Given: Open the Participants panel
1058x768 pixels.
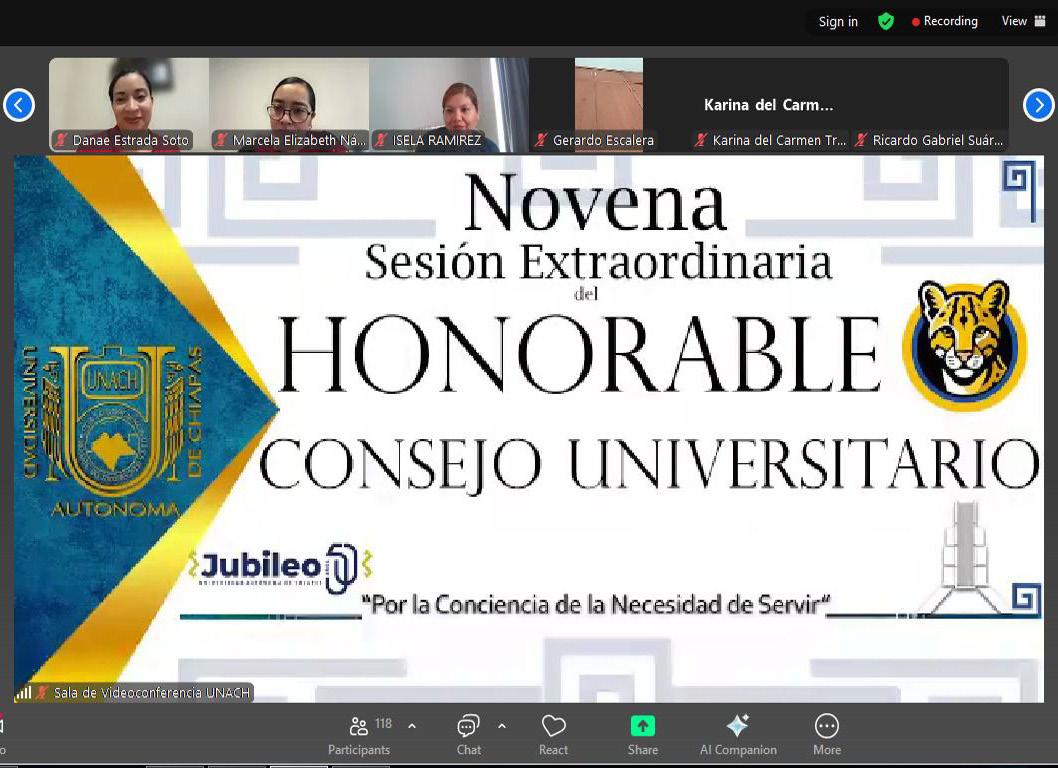Looking at the screenshot, I should click(359, 736).
